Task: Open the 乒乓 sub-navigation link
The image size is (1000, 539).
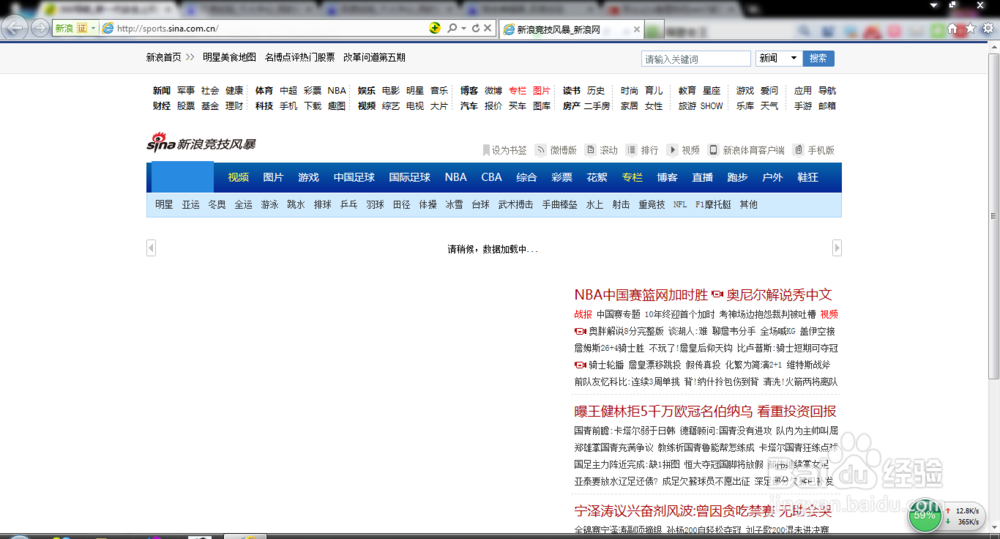Action: coord(349,205)
